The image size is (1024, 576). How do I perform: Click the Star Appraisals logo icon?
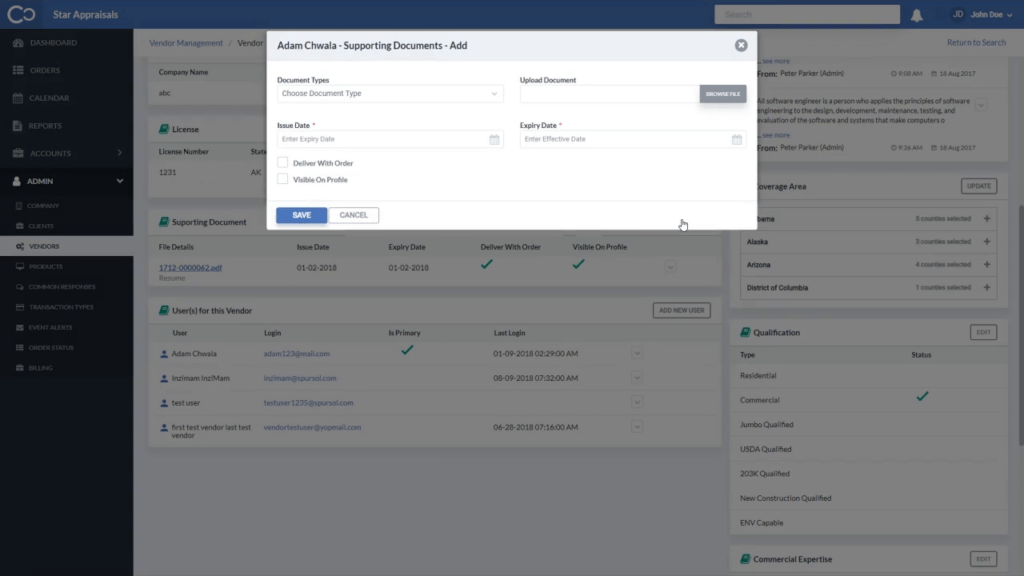click(x=21, y=14)
